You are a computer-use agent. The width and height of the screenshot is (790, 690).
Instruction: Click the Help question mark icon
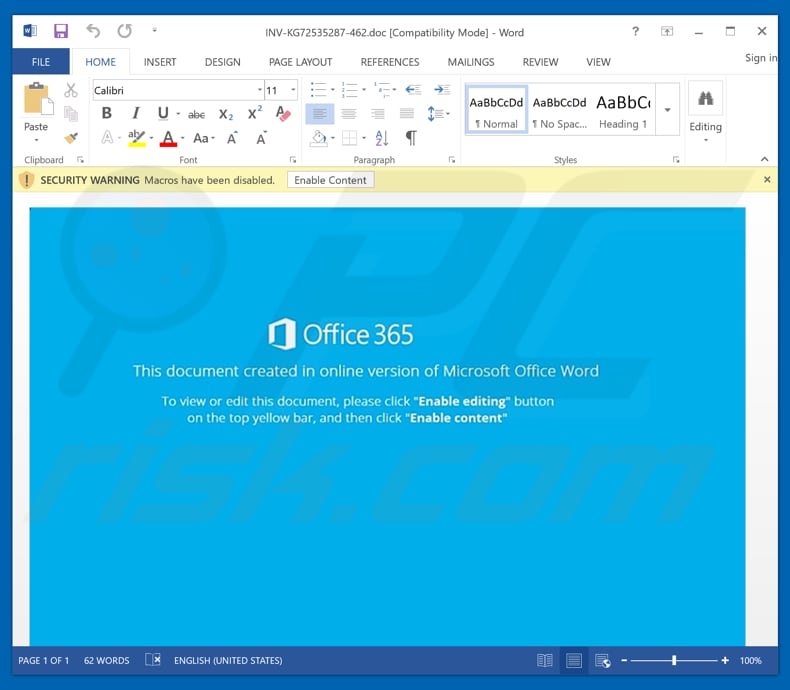pos(635,31)
